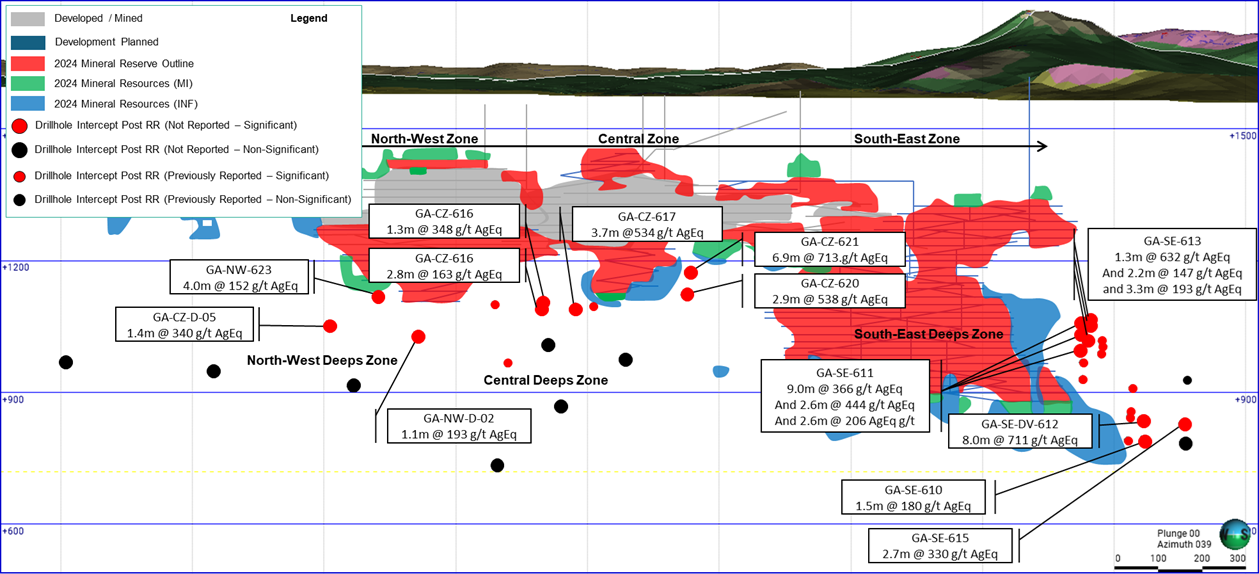Click the GA-SE-DV-612 8.0m @ 711 g/t label
Image resolution: width=1259 pixels, height=574 pixels.
(1029, 432)
